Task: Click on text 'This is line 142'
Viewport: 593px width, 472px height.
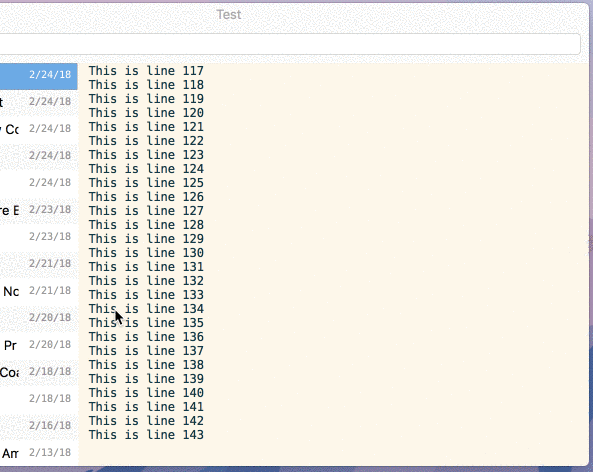Action: tap(146, 421)
